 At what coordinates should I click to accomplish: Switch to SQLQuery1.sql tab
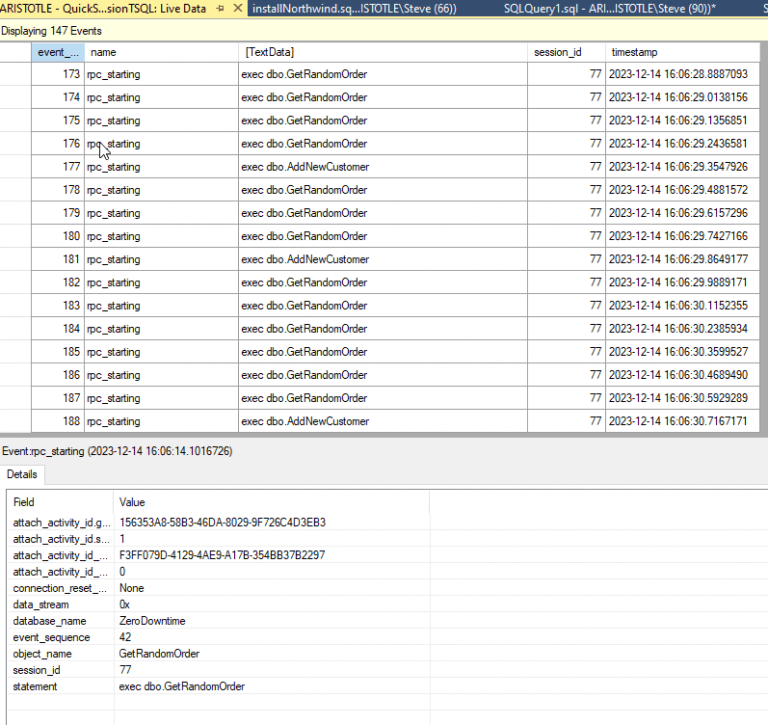pos(609,8)
